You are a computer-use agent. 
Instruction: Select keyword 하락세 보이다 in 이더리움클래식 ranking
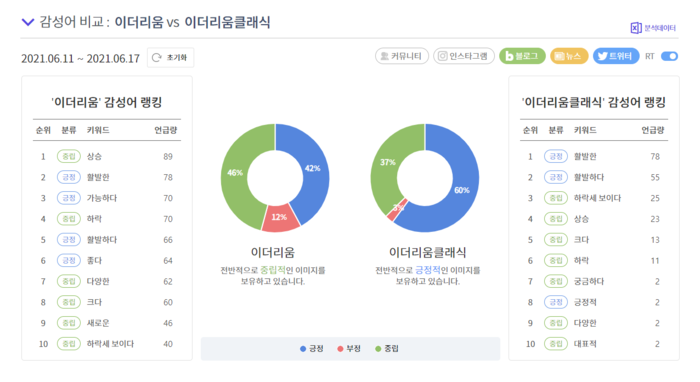pyautogui.click(x=597, y=198)
